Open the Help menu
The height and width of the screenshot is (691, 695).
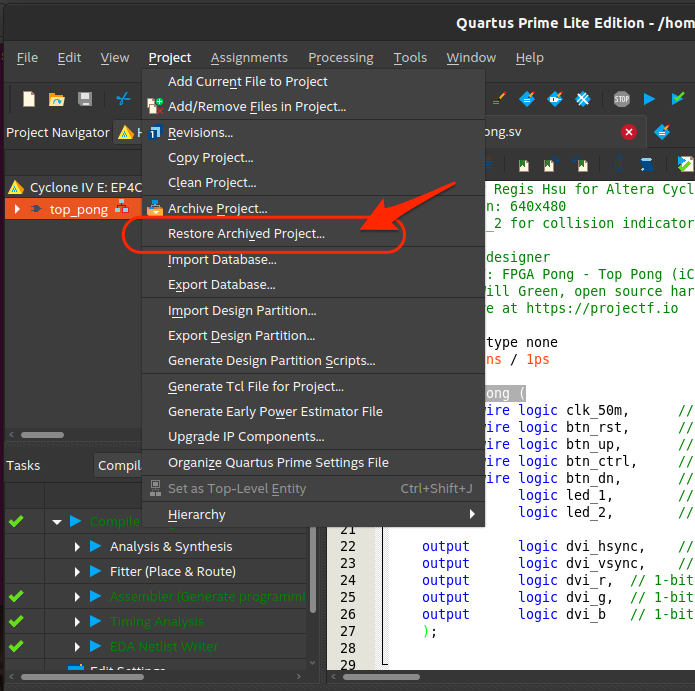tap(530, 58)
